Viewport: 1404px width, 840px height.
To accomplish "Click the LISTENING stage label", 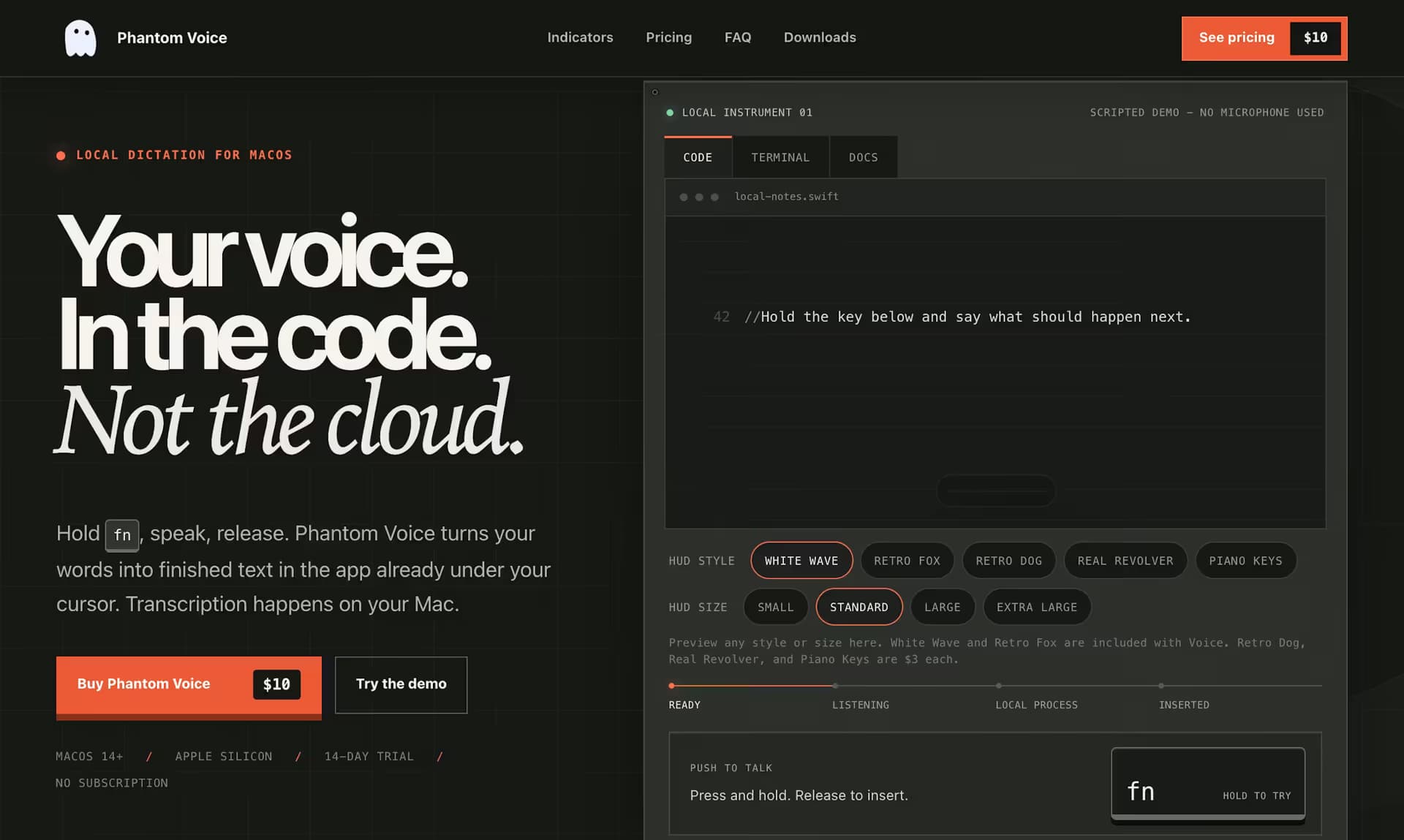I will (861, 705).
